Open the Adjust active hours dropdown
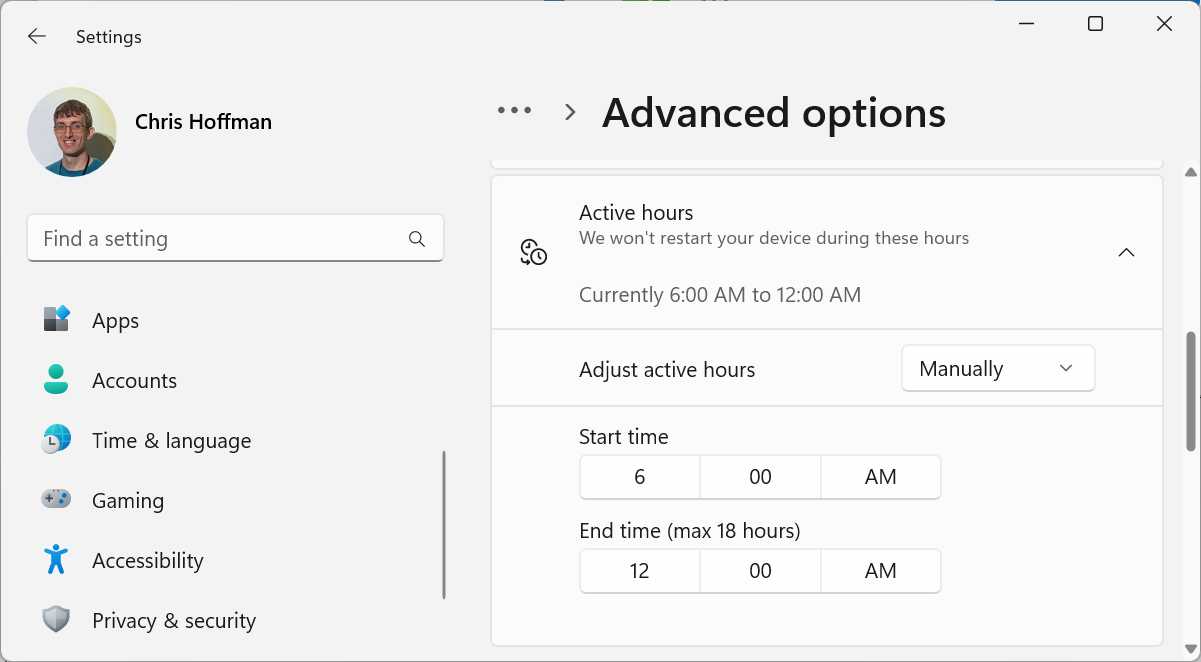Screen dimensions: 1201x662 point(997,369)
